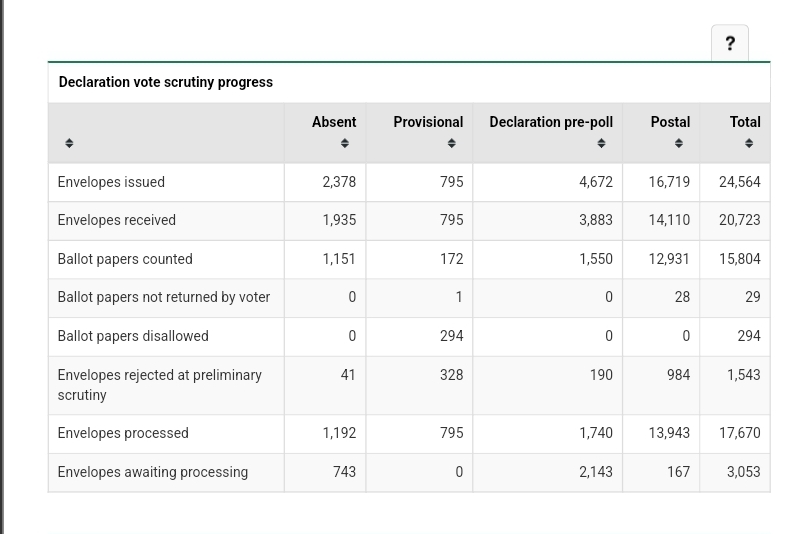Click sort arrows in first column header
Screen dimensions: 811x534
[69, 144]
